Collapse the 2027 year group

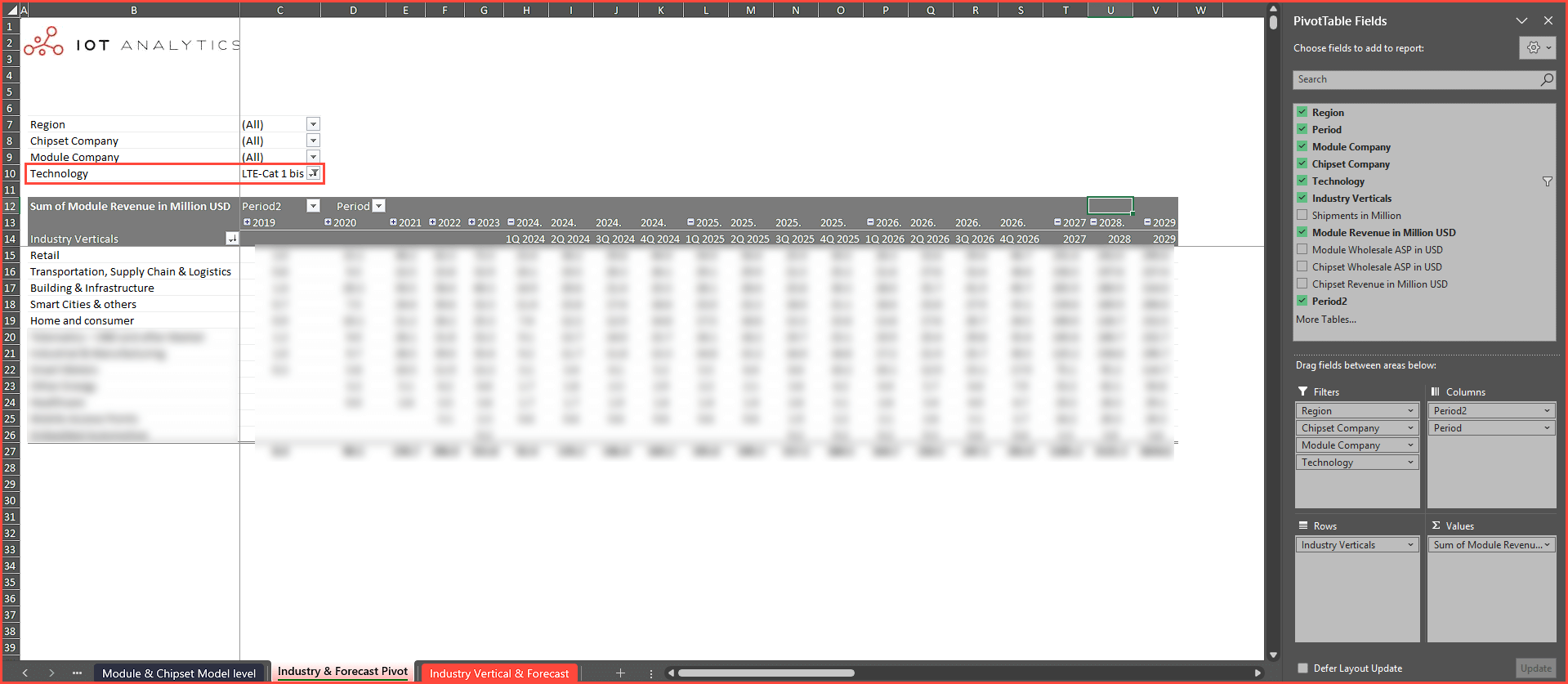click(x=1057, y=222)
